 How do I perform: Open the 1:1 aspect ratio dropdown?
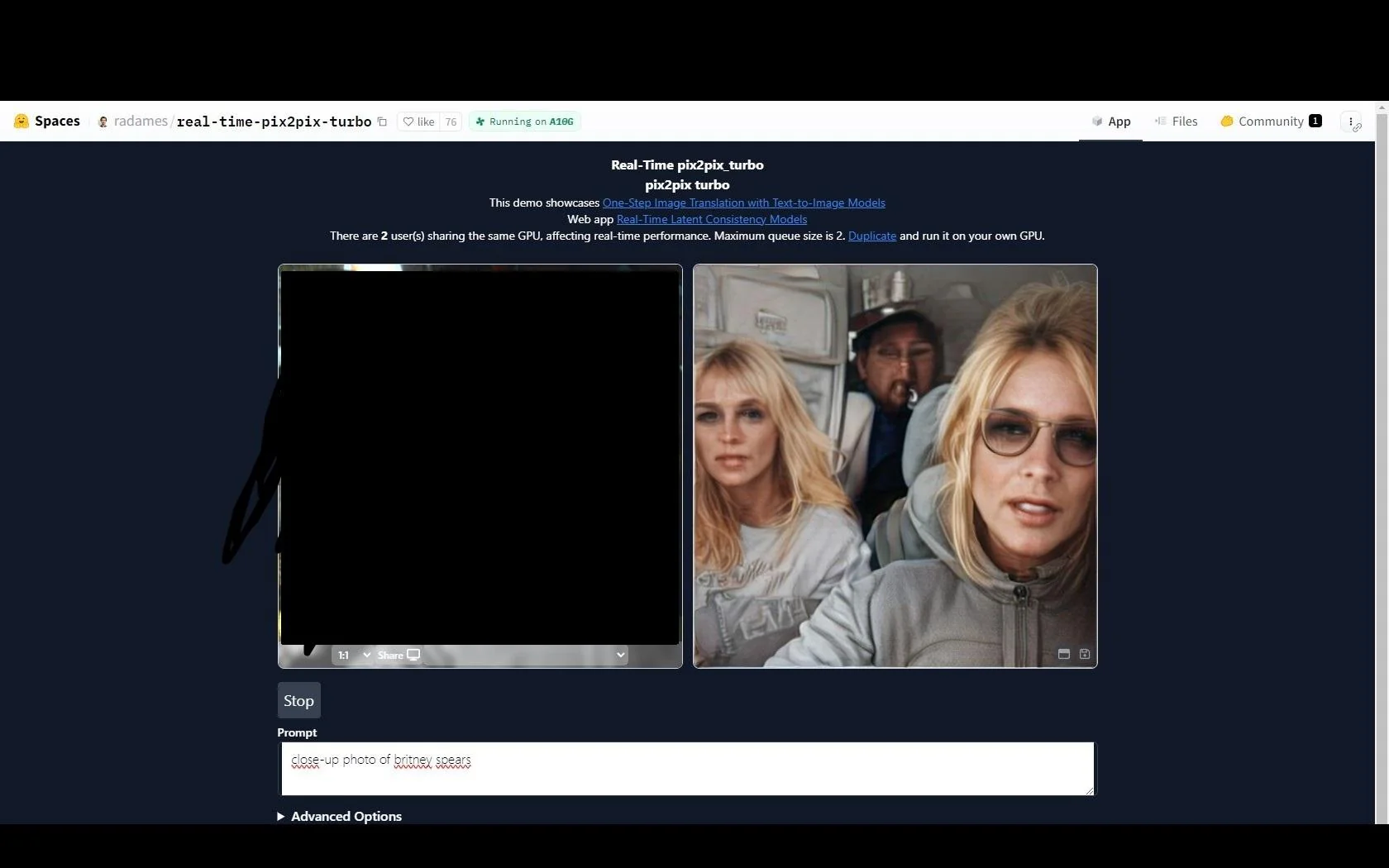[x=354, y=655]
